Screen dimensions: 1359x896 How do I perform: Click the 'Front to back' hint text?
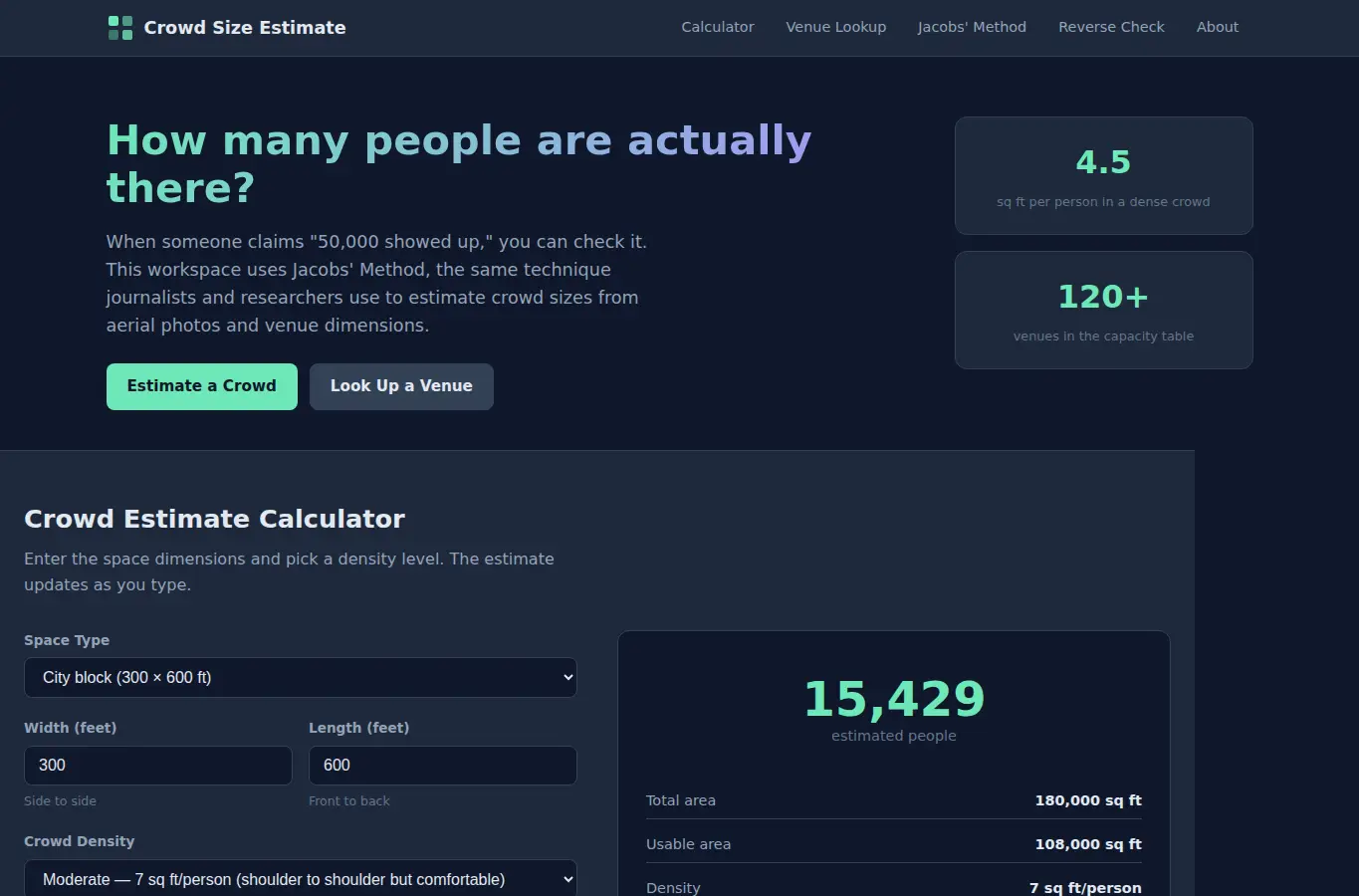[x=349, y=801]
